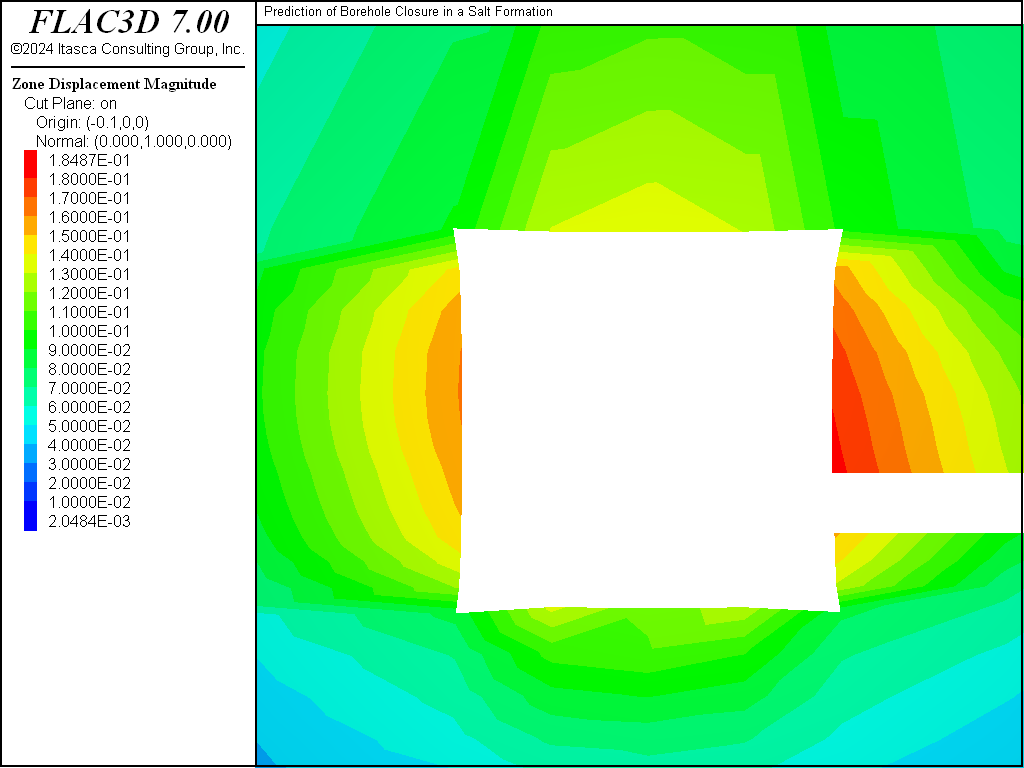Click the Origin (-0.1,0,0) legend line
The height and width of the screenshot is (768, 1024).
tap(93, 122)
